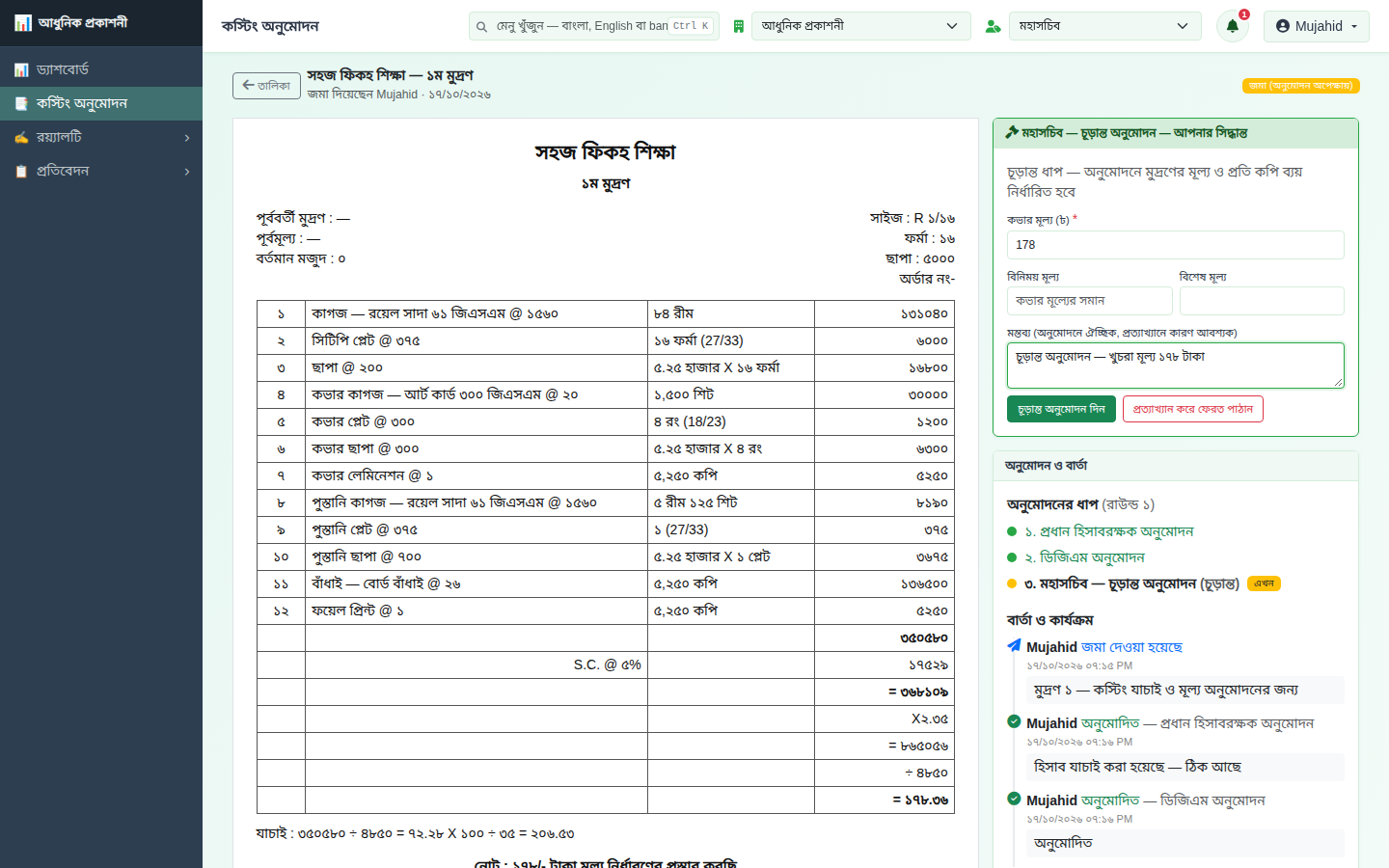Click the বিশেষ মূল্য input field
This screenshot has height=868, width=1389.
click(x=1262, y=301)
